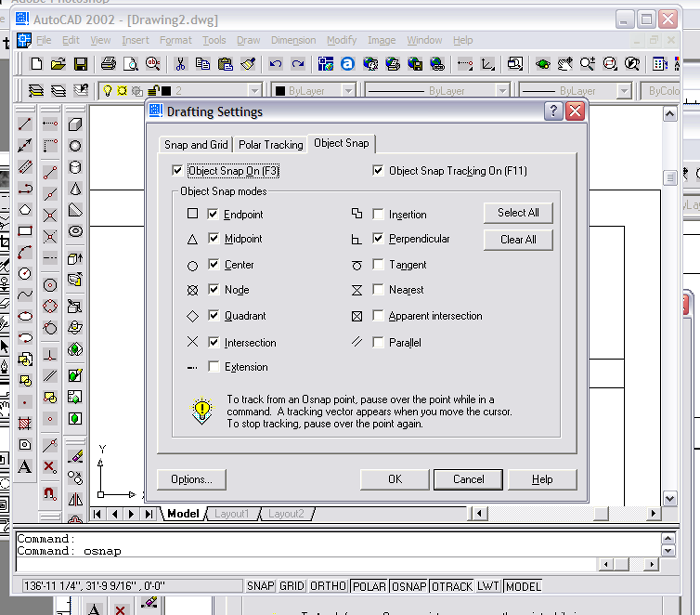
Task: Save the drawing with the floppy disk icon
Action: (80, 64)
